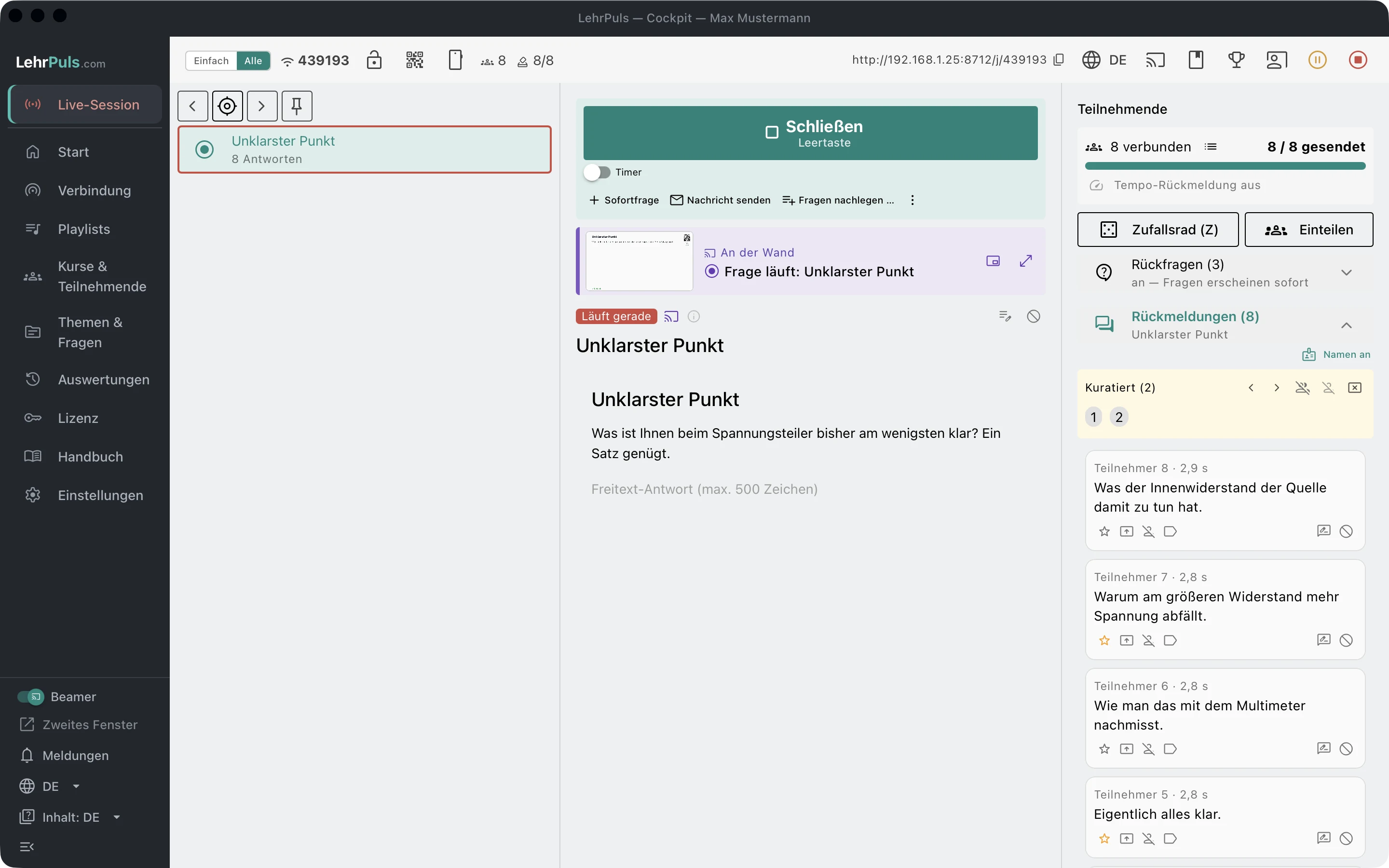Image resolution: width=1389 pixels, height=868 pixels.
Task: Click the Zufallsrad (Z) button
Action: (x=1157, y=230)
